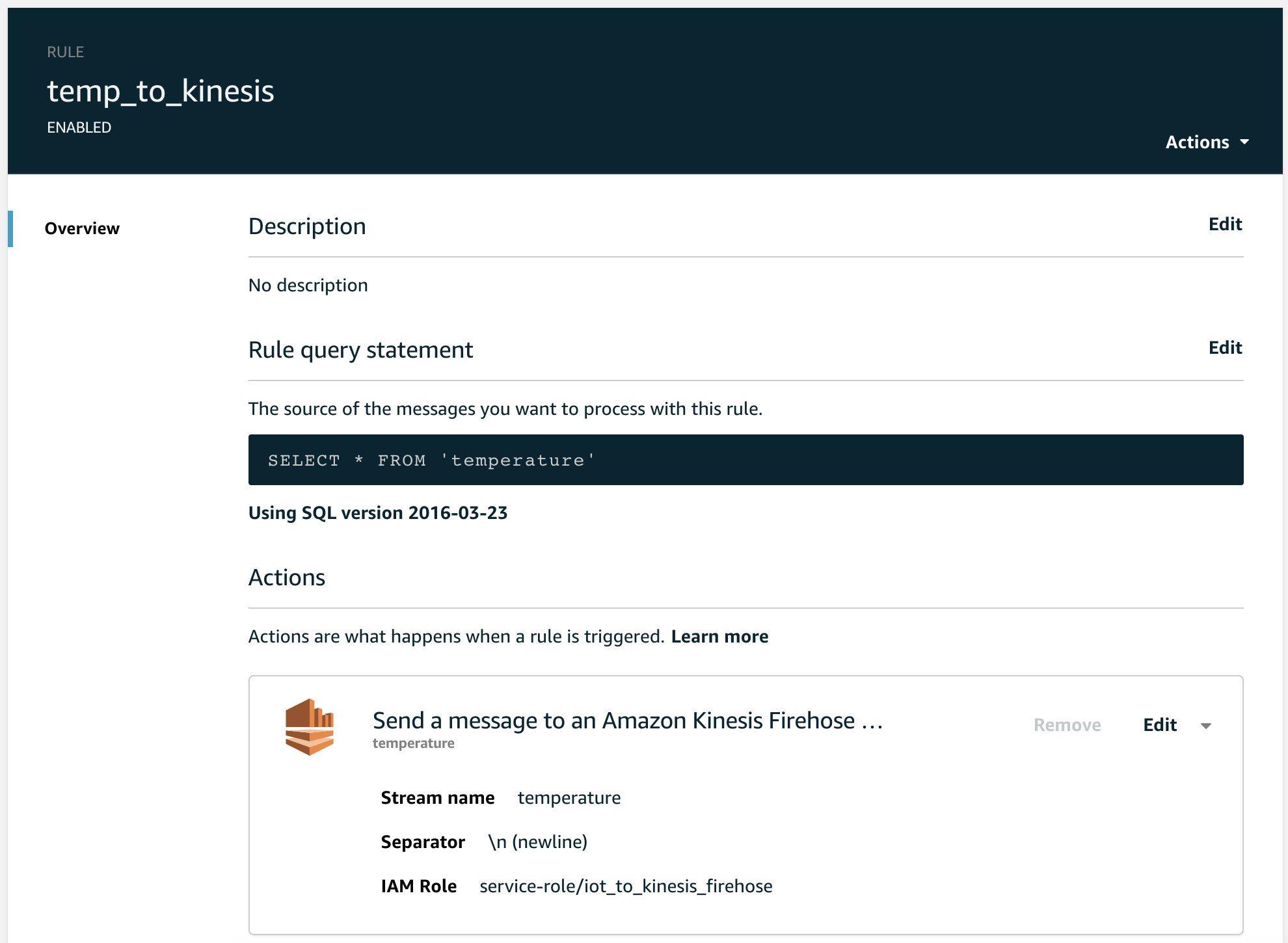The height and width of the screenshot is (943, 1288).
Task: Select the Overview tab in the sidebar
Action: 82,228
